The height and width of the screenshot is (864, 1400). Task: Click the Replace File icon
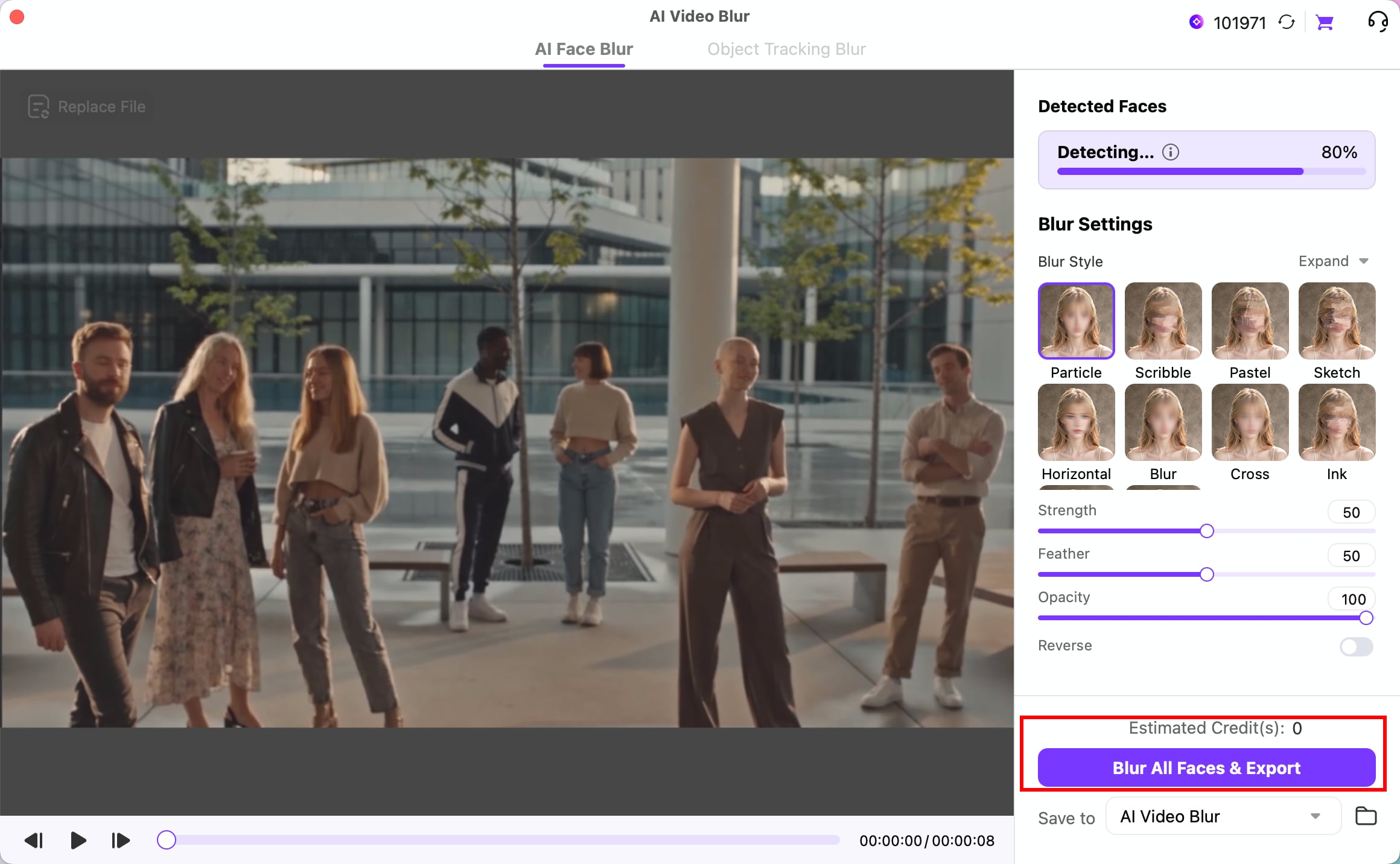[39, 107]
